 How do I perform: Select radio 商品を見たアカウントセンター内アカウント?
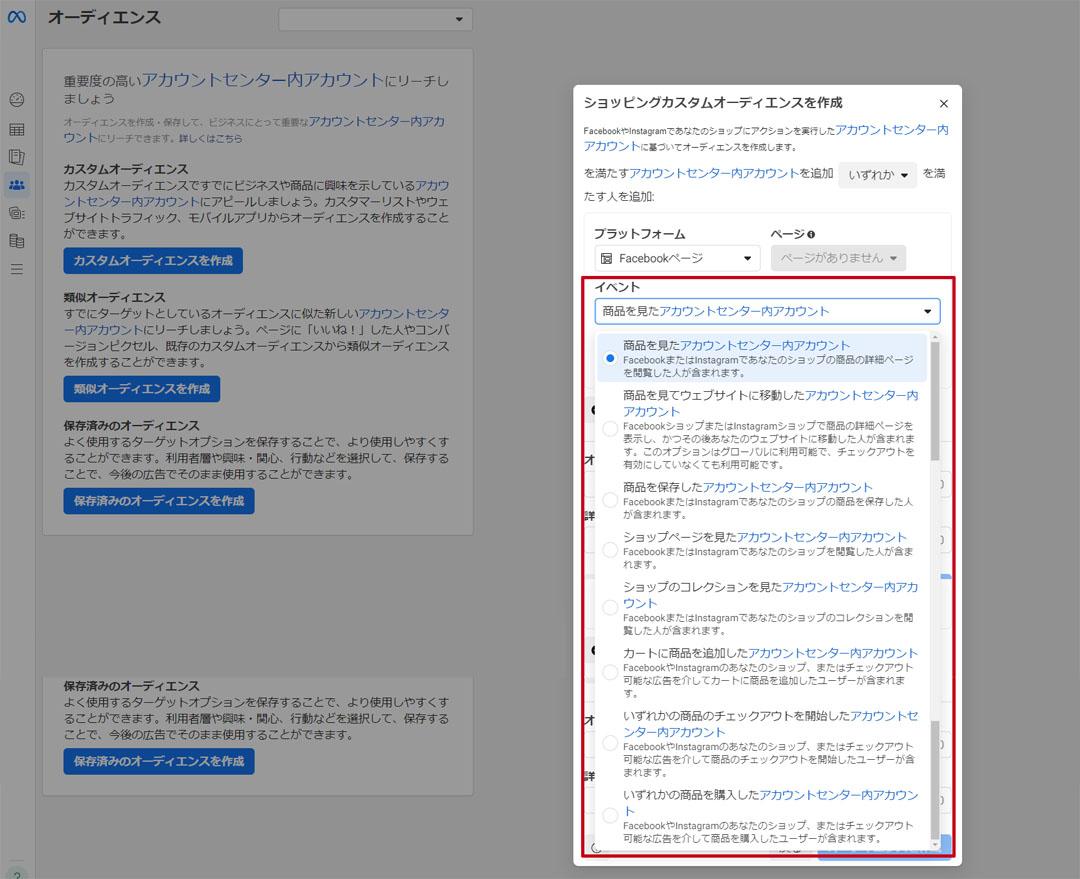(x=610, y=358)
